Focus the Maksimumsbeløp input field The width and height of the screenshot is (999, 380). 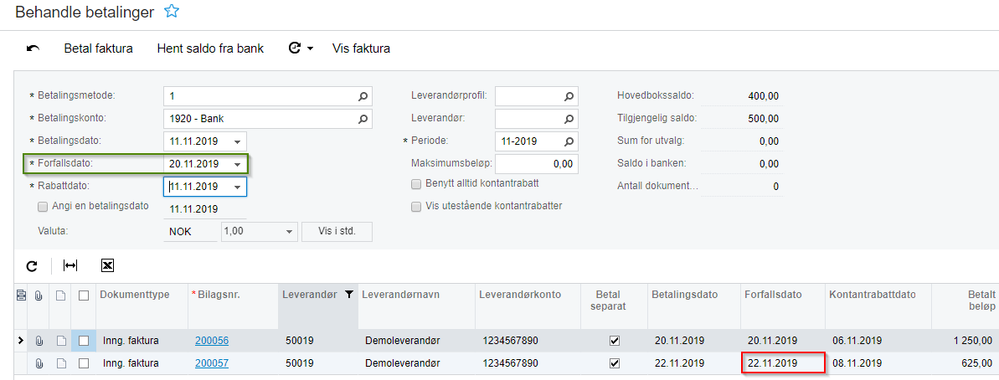coord(536,164)
